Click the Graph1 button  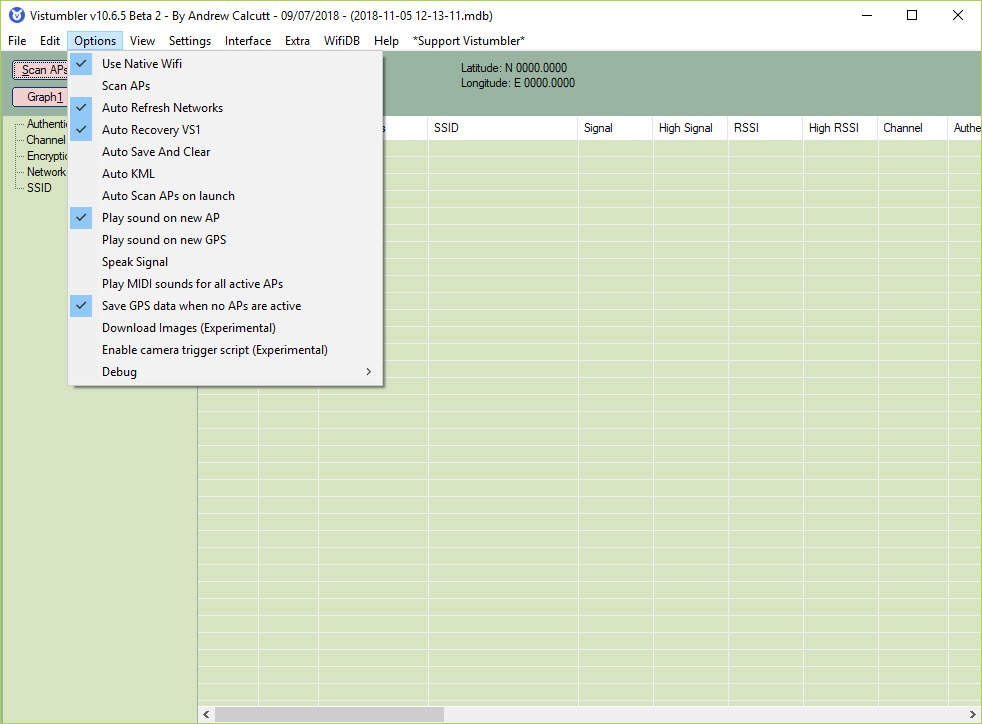[x=40, y=97]
